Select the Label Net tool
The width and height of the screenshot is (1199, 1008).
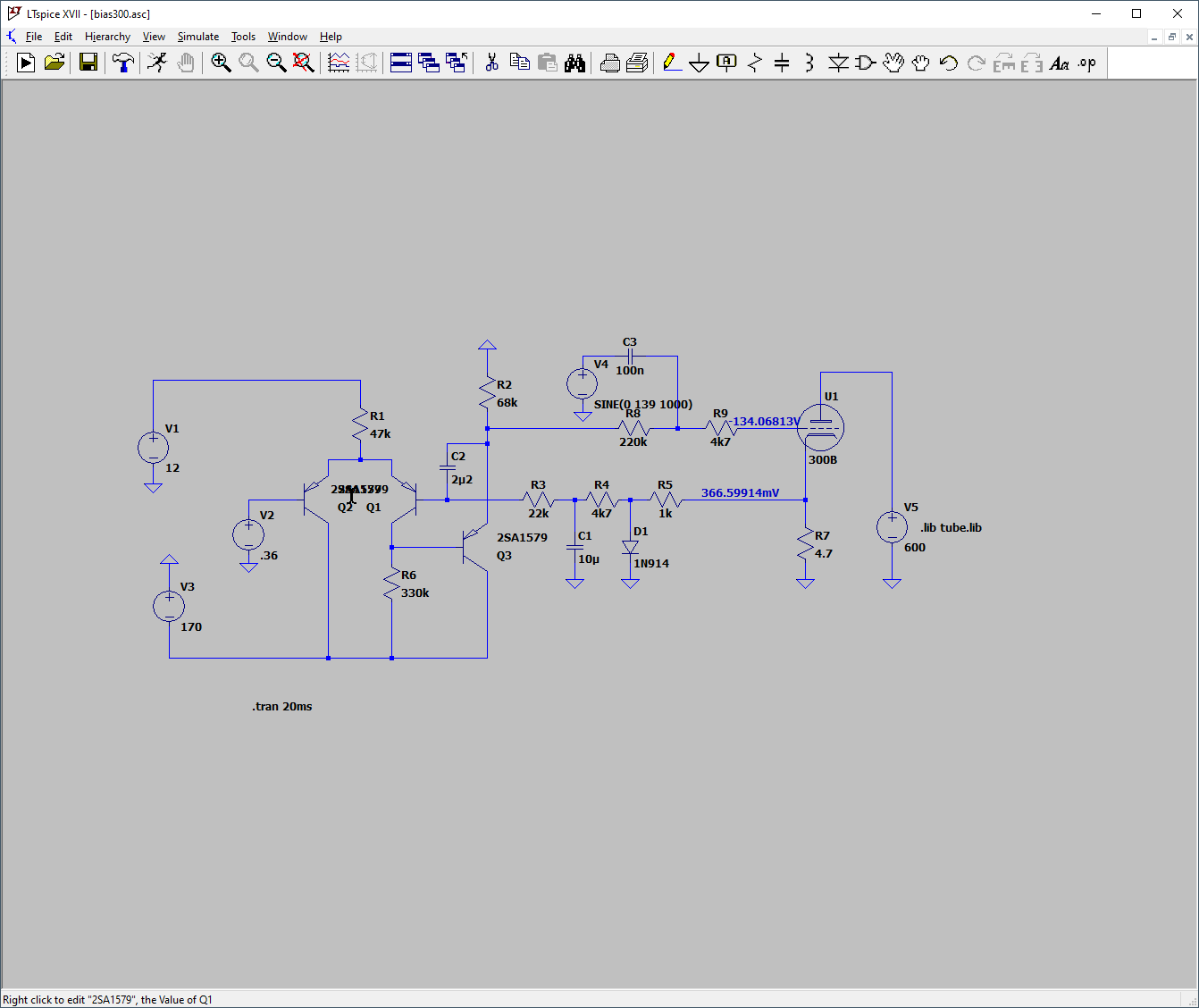[727, 63]
